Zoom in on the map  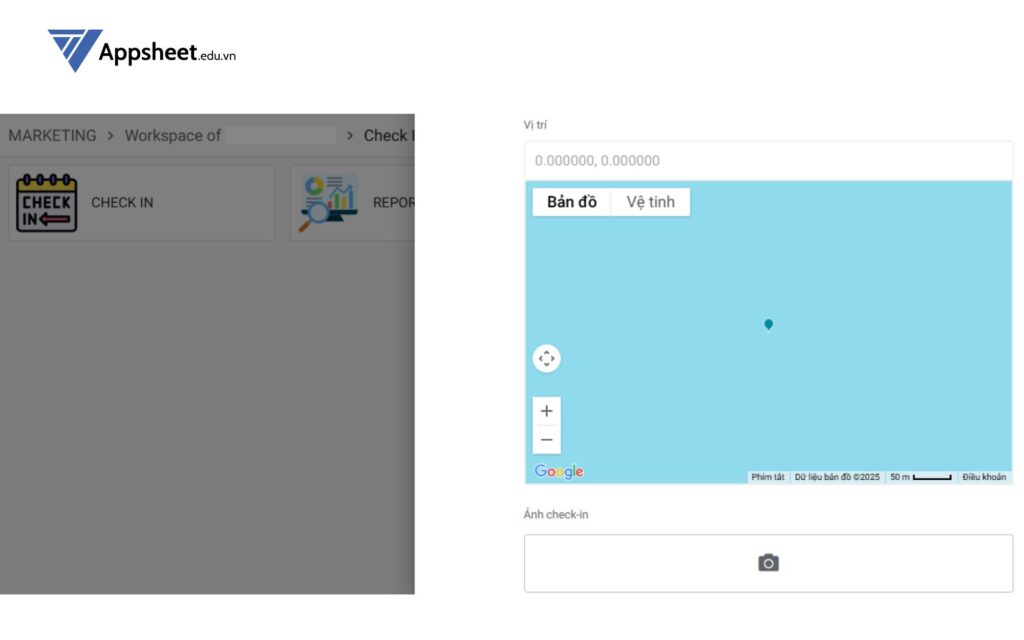coord(546,411)
